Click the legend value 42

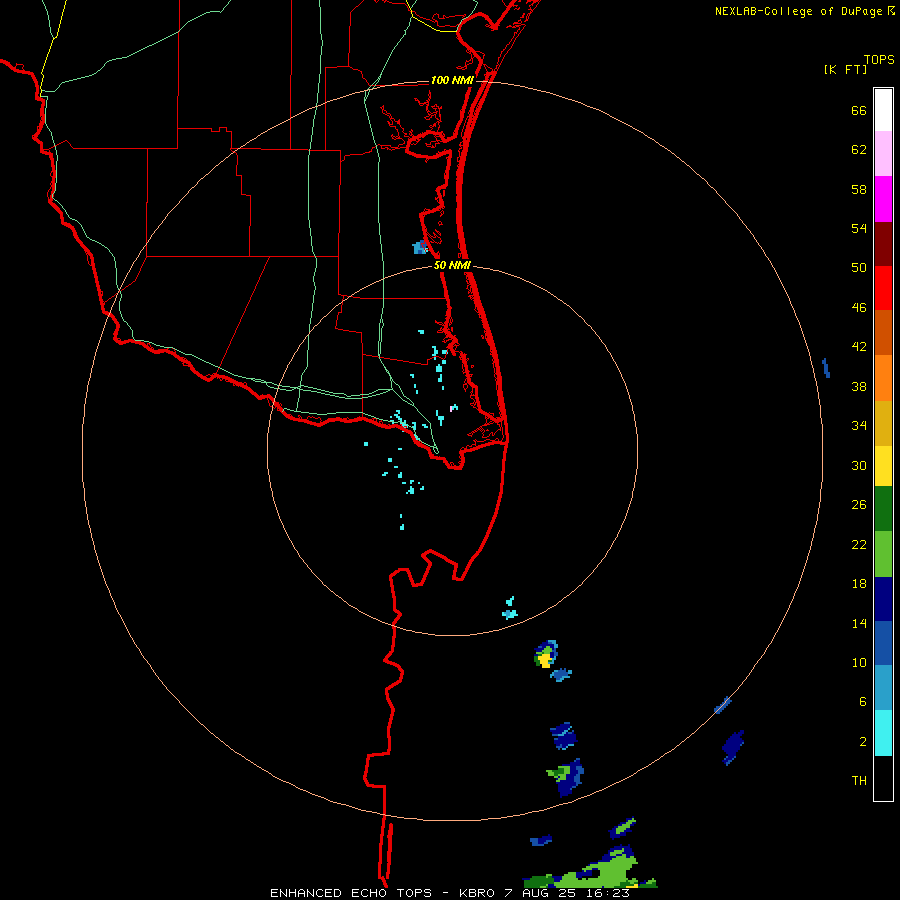[859, 347]
